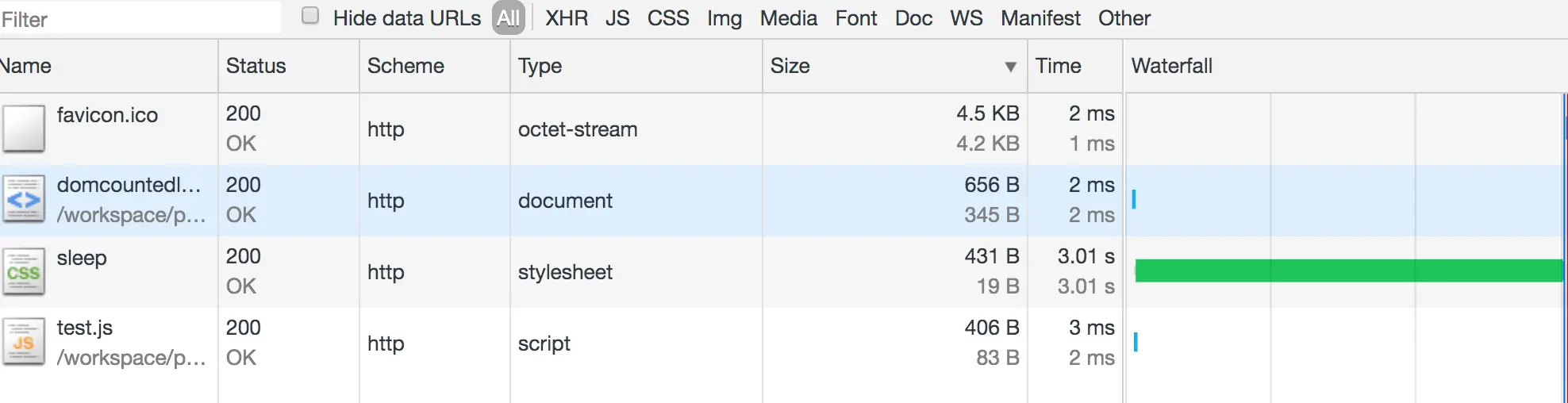Click the green sleep waterfall bar
Screen dimensions: 1568x403
click(x=1349, y=271)
